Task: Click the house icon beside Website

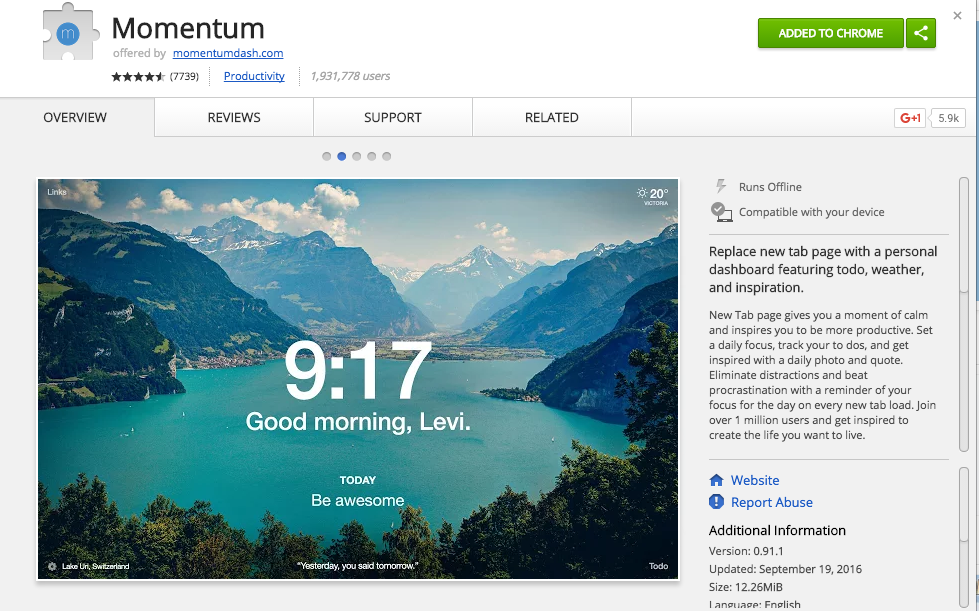Action: (716, 480)
